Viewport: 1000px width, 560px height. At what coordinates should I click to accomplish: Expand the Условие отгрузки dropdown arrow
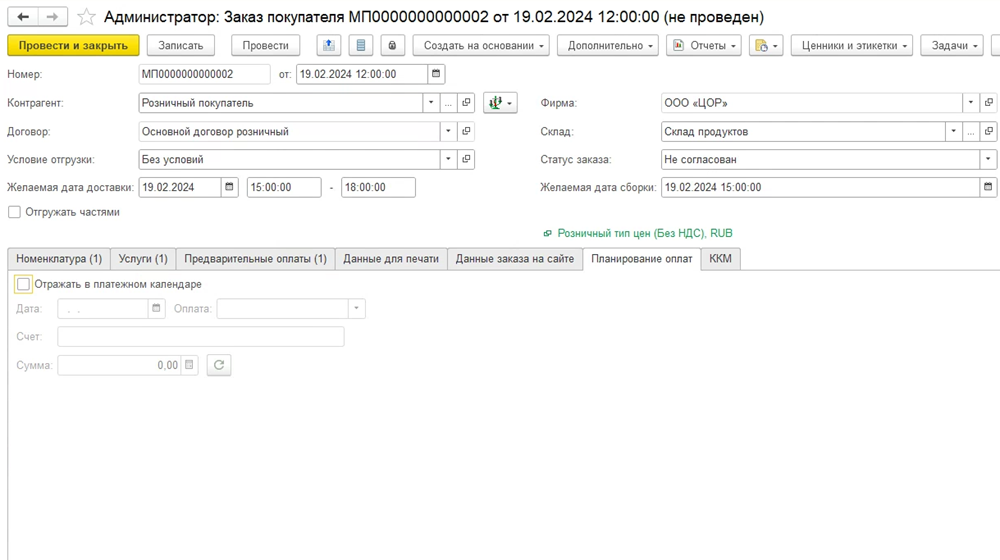(x=447, y=159)
